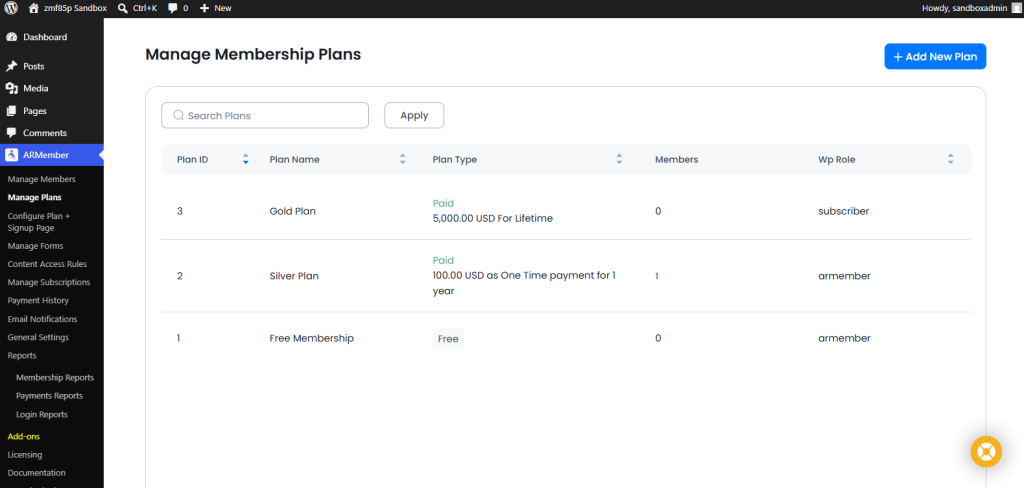Sort by Plan ID column arrows

point(246,159)
